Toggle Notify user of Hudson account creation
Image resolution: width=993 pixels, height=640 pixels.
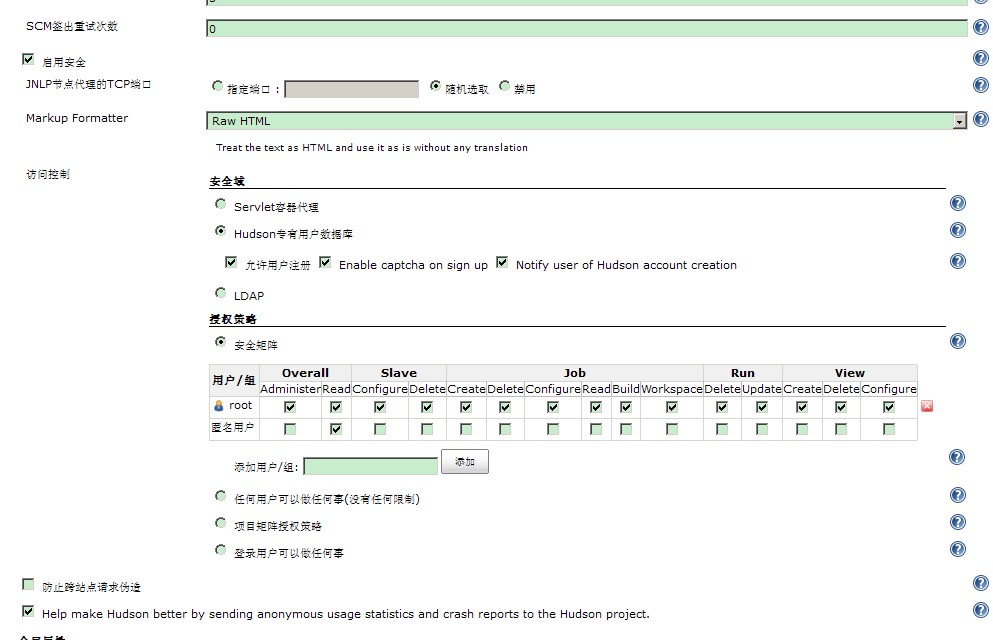click(x=502, y=262)
